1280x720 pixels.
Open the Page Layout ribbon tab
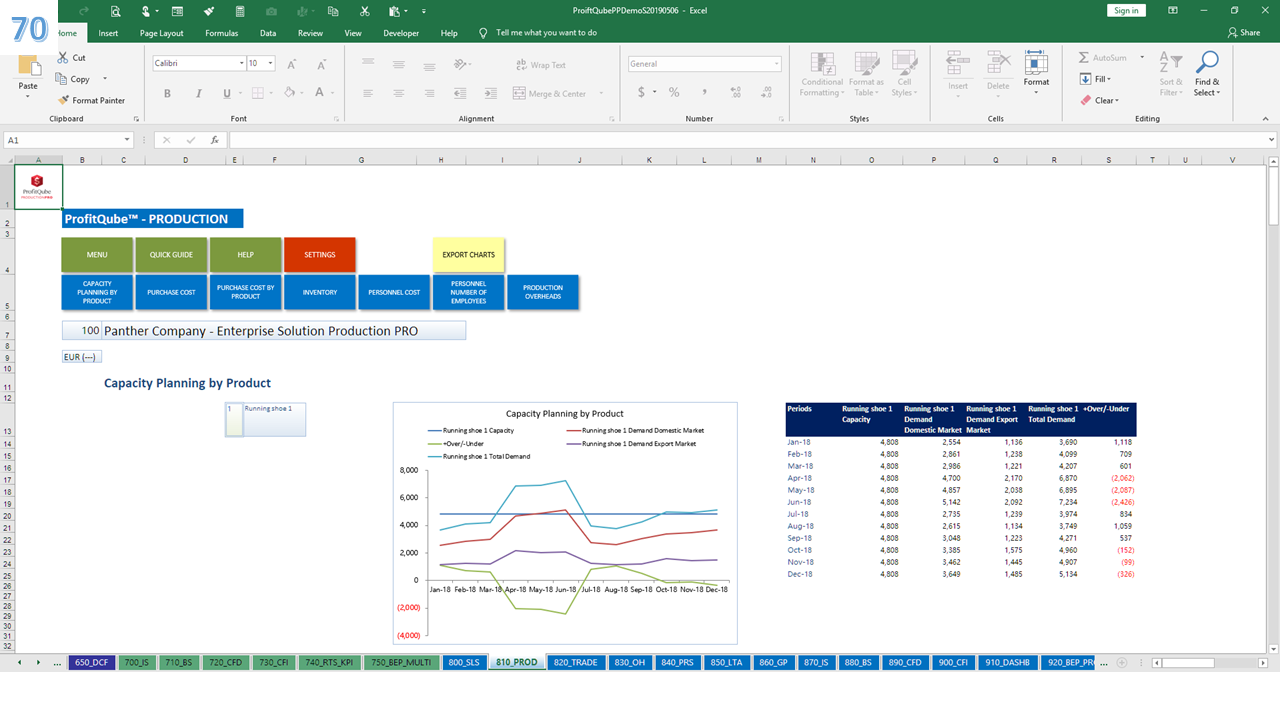[161, 33]
